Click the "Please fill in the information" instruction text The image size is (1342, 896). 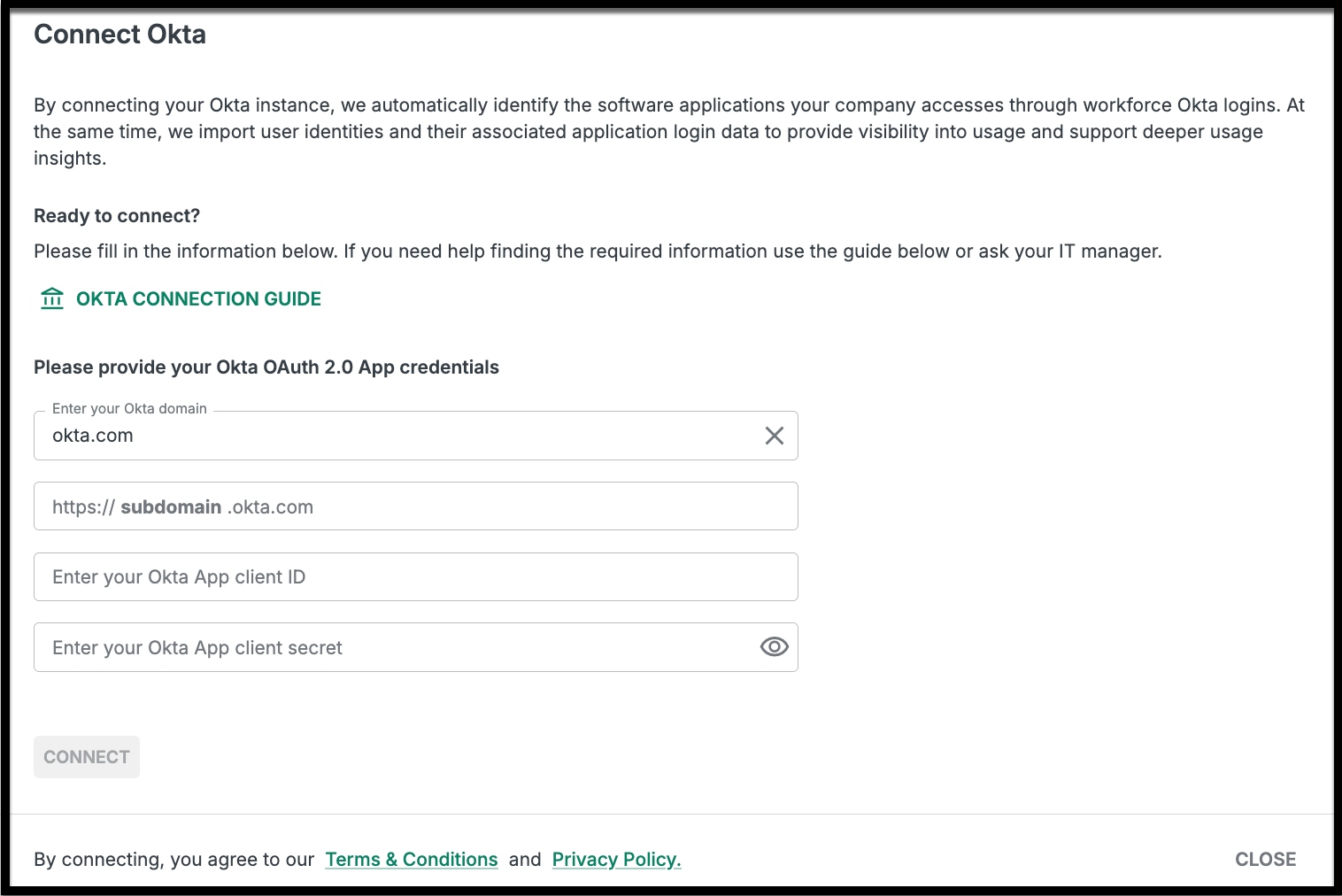coord(598,251)
